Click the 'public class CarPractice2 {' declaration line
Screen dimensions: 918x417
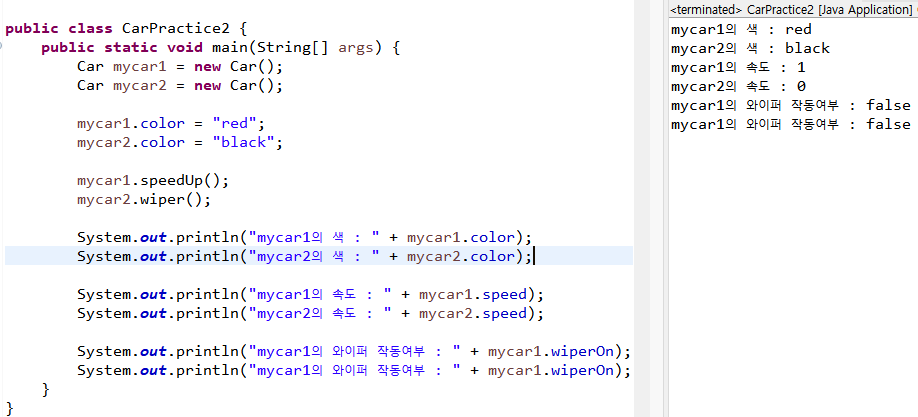pos(126,28)
